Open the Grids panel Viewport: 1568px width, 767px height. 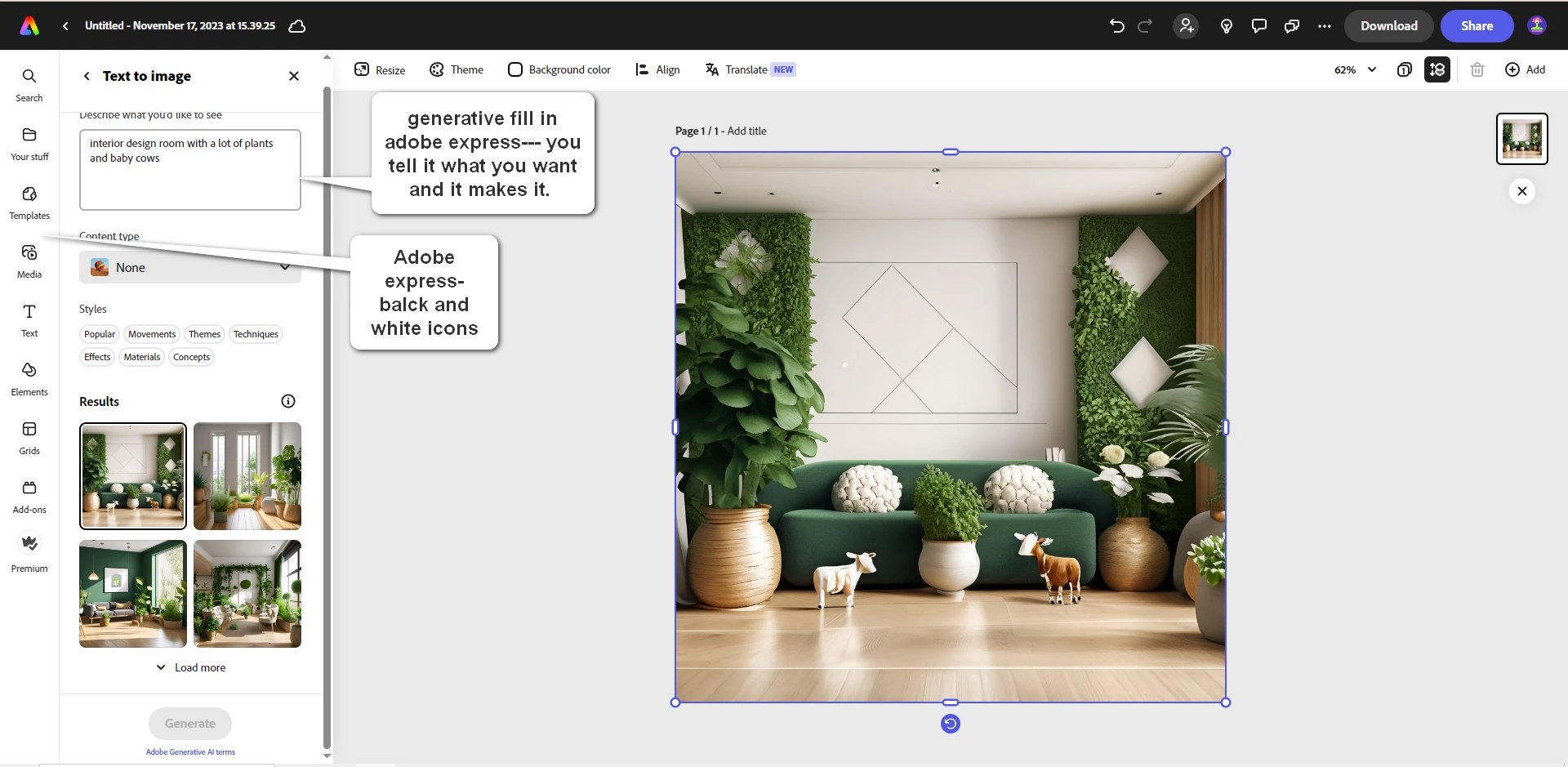click(x=29, y=438)
